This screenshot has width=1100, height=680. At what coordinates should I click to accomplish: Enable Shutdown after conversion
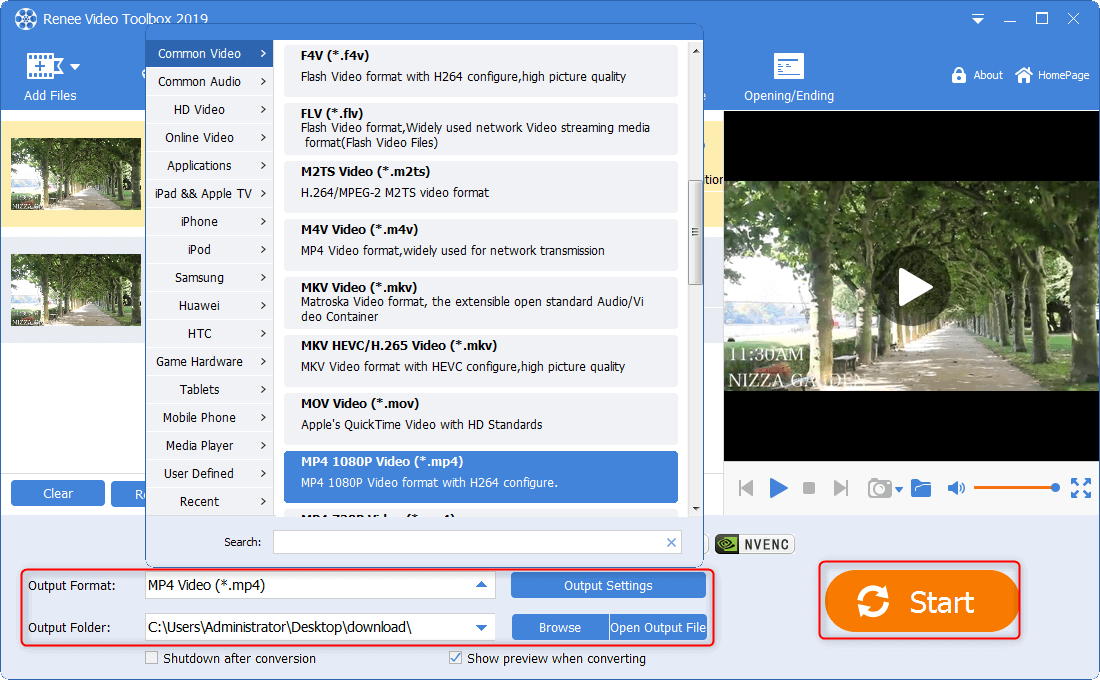pos(152,658)
